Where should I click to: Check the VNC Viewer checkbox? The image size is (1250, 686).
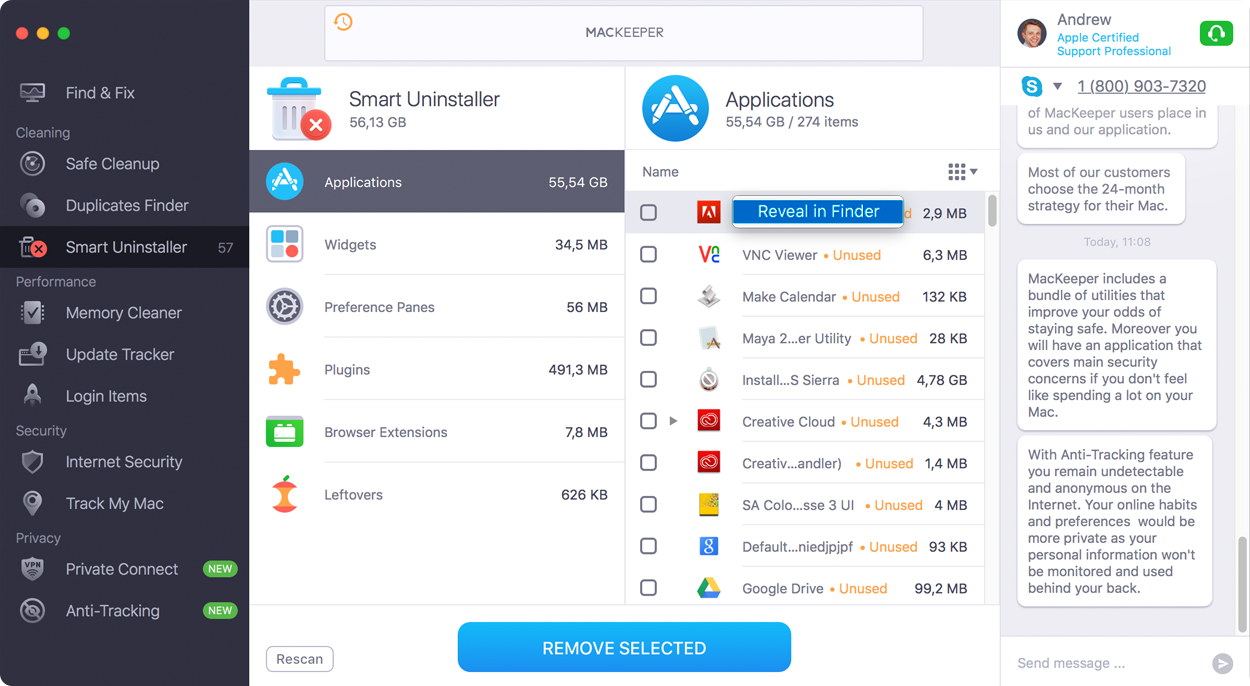pyautogui.click(x=648, y=255)
